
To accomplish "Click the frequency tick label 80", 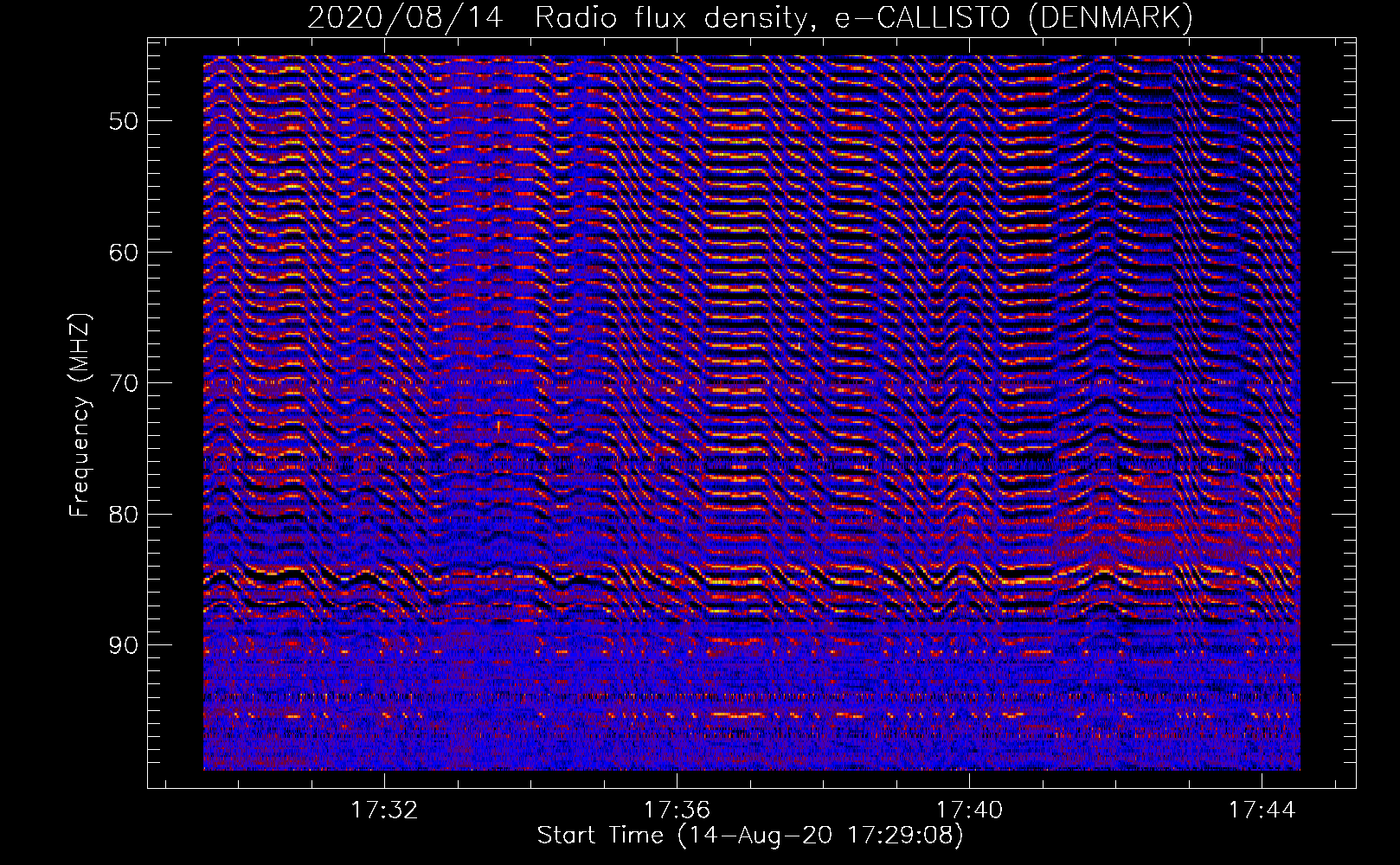I will (x=123, y=515).
